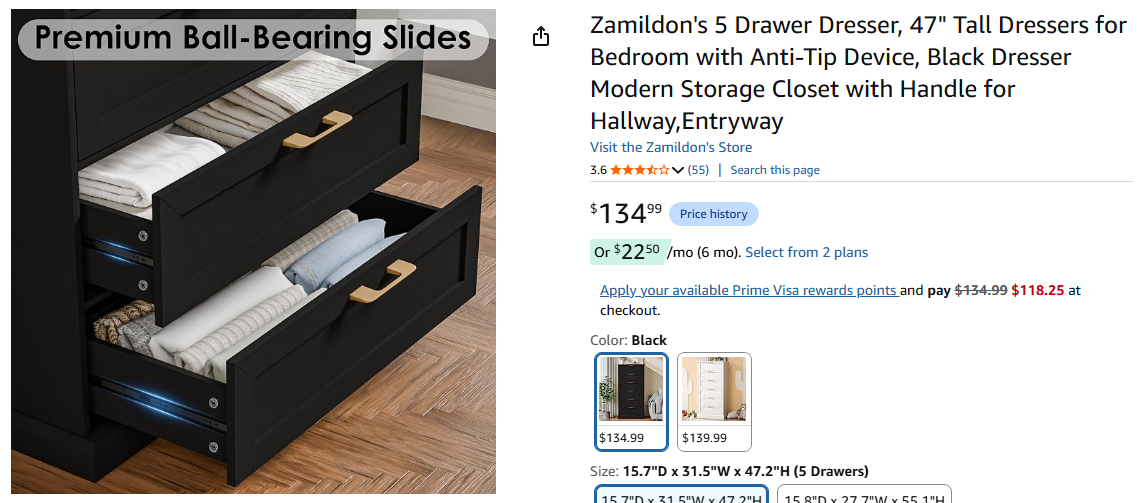The height and width of the screenshot is (503, 1140).
Task: Open the star rating breakdown chevron
Action: tap(678, 170)
